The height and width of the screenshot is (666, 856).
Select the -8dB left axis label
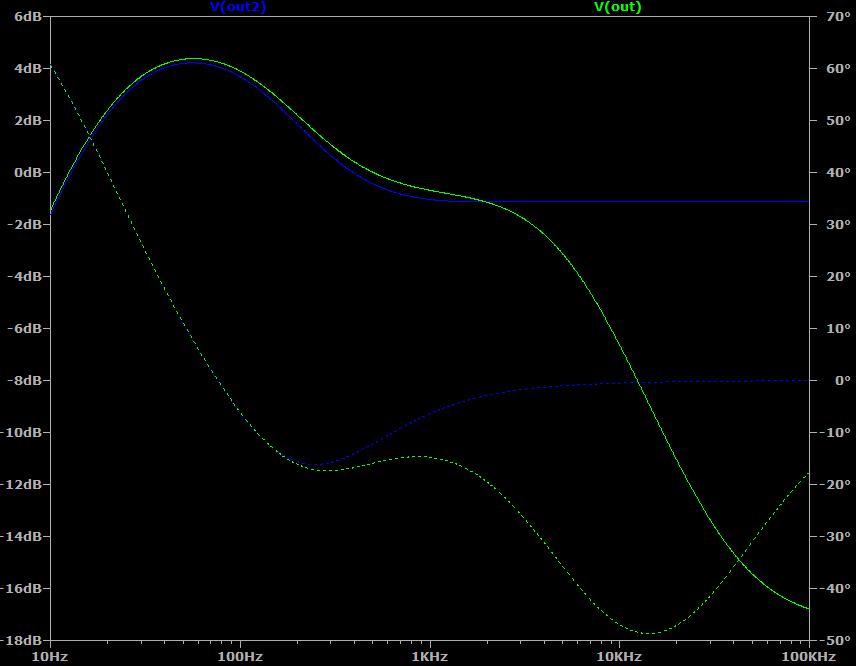point(25,380)
